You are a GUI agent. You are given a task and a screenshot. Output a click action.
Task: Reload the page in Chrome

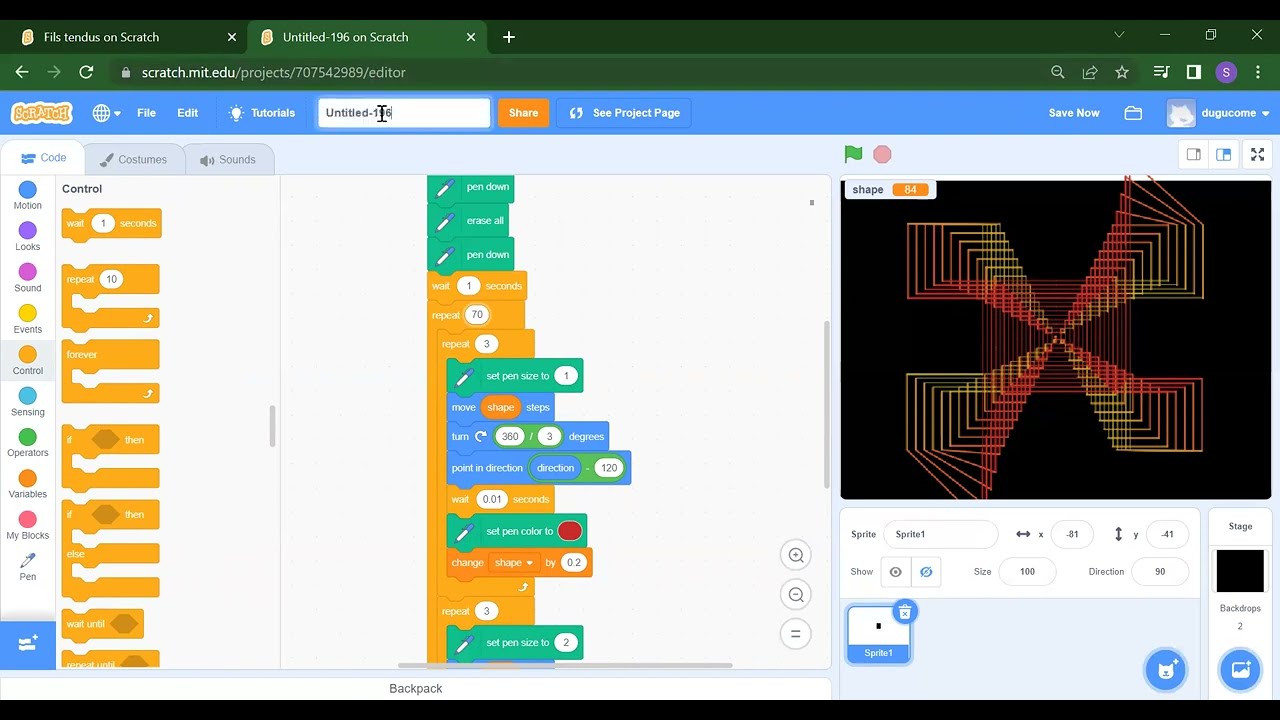(86, 72)
